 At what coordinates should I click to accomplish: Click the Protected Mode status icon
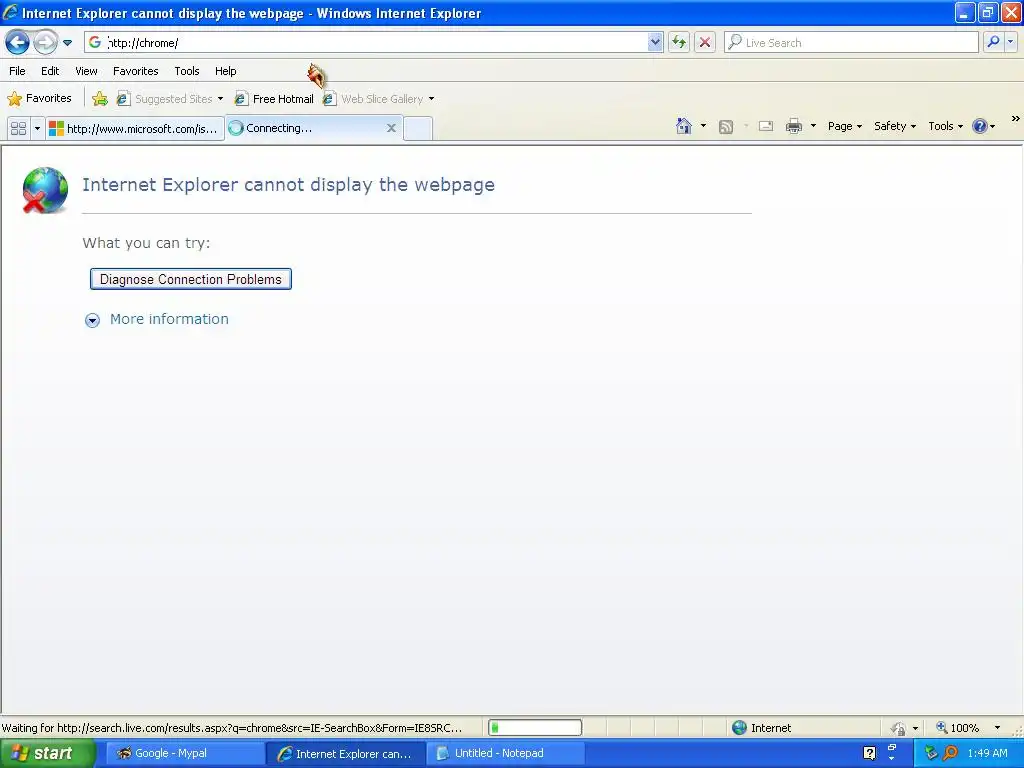[899, 728]
